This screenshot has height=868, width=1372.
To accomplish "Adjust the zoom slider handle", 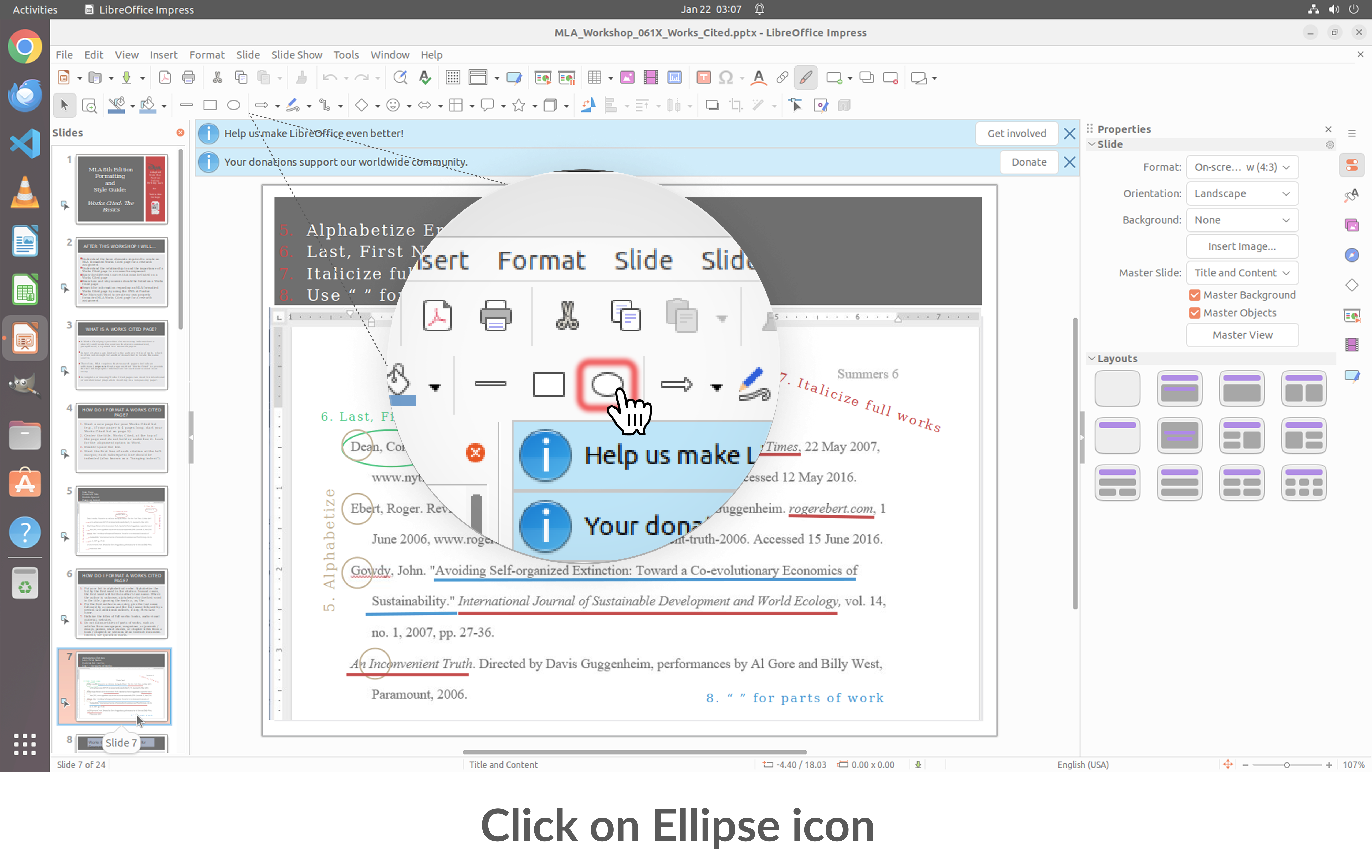I will coord(1287,765).
